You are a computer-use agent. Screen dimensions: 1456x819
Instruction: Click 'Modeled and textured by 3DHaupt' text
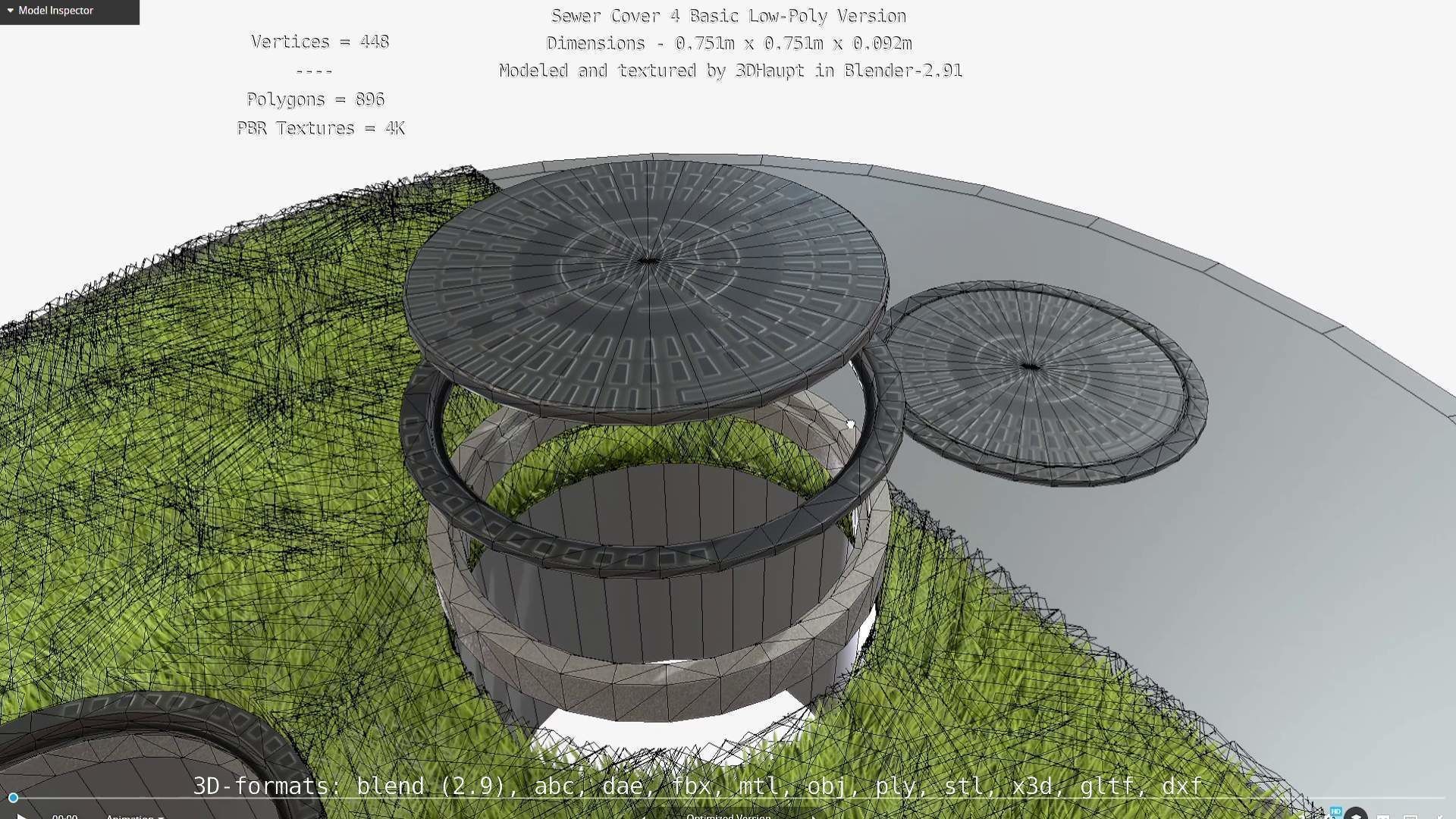click(651, 71)
